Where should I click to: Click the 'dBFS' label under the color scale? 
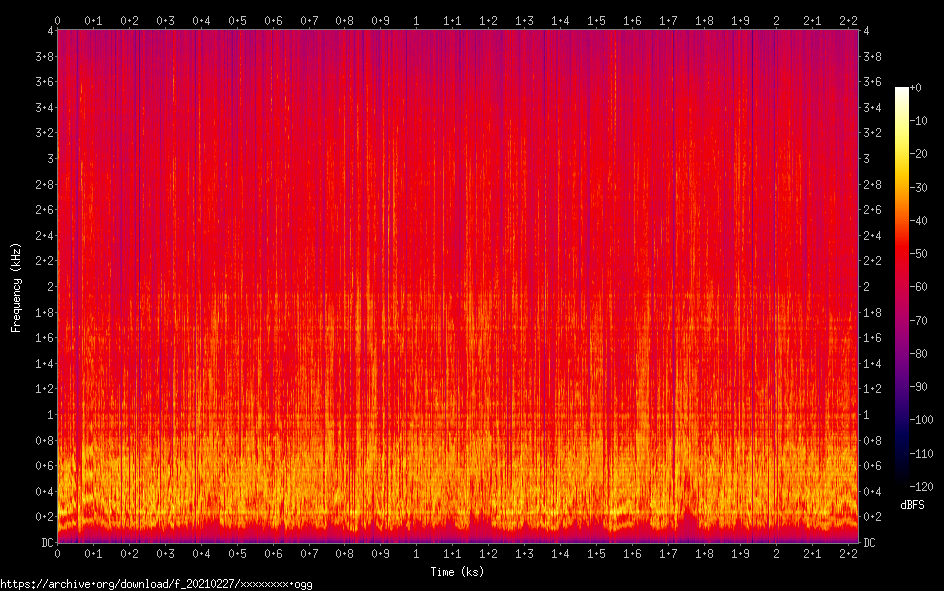(912, 505)
